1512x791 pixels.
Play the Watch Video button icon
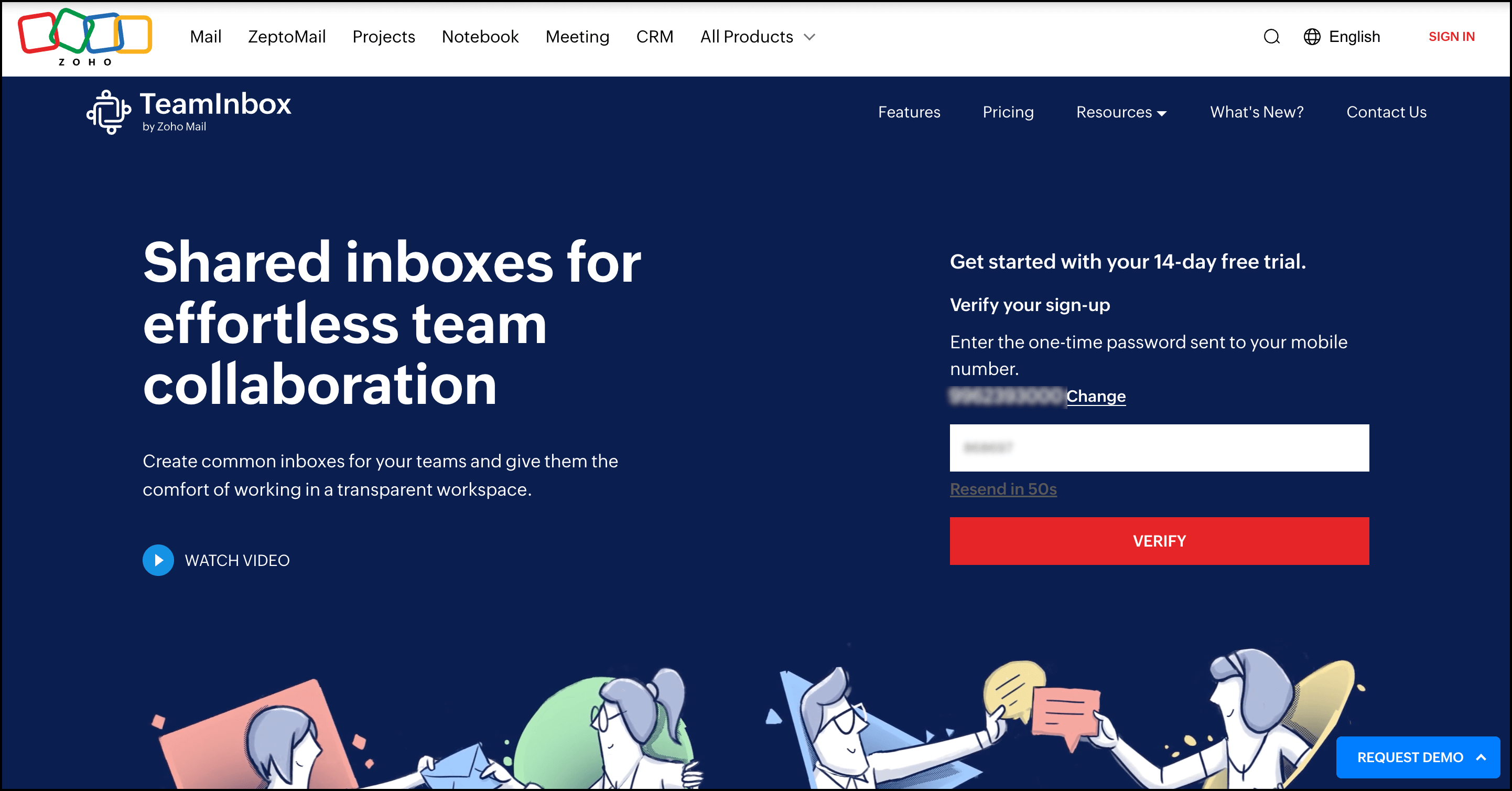tap(158, 560)
